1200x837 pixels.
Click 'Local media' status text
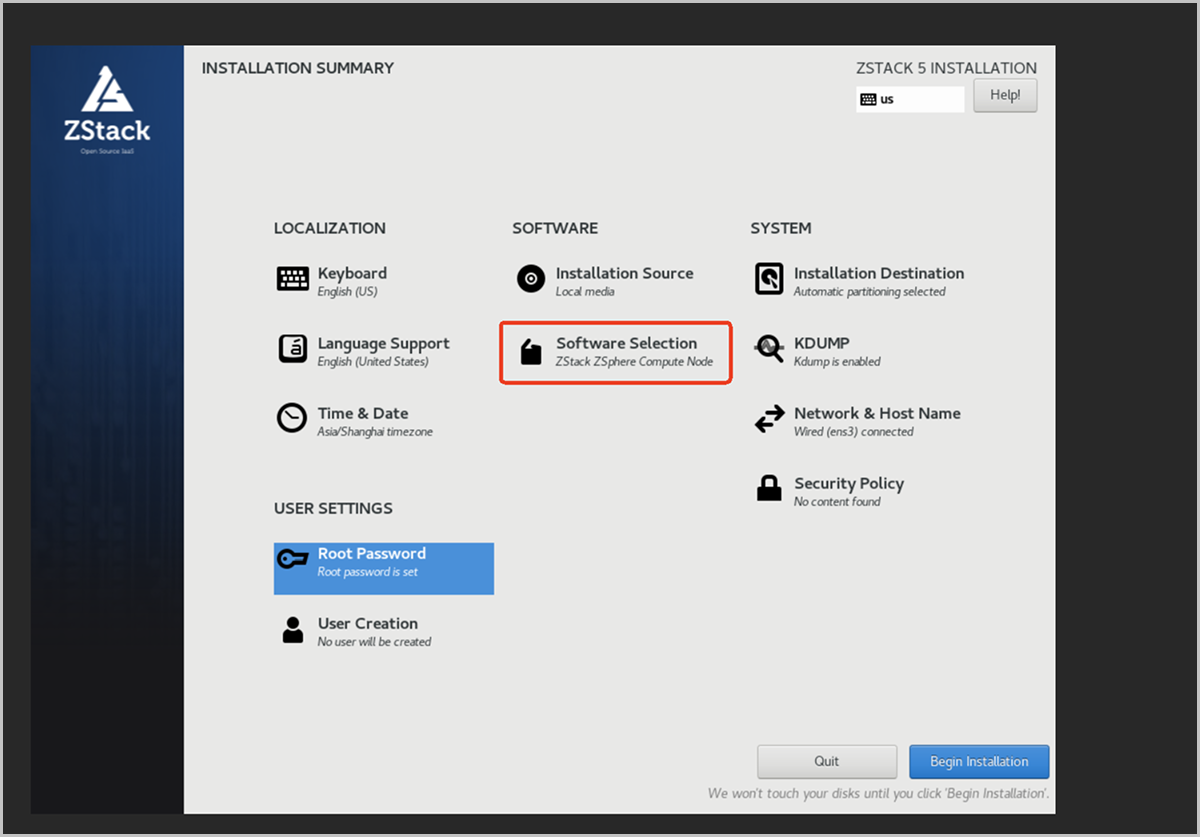(585, 292)
